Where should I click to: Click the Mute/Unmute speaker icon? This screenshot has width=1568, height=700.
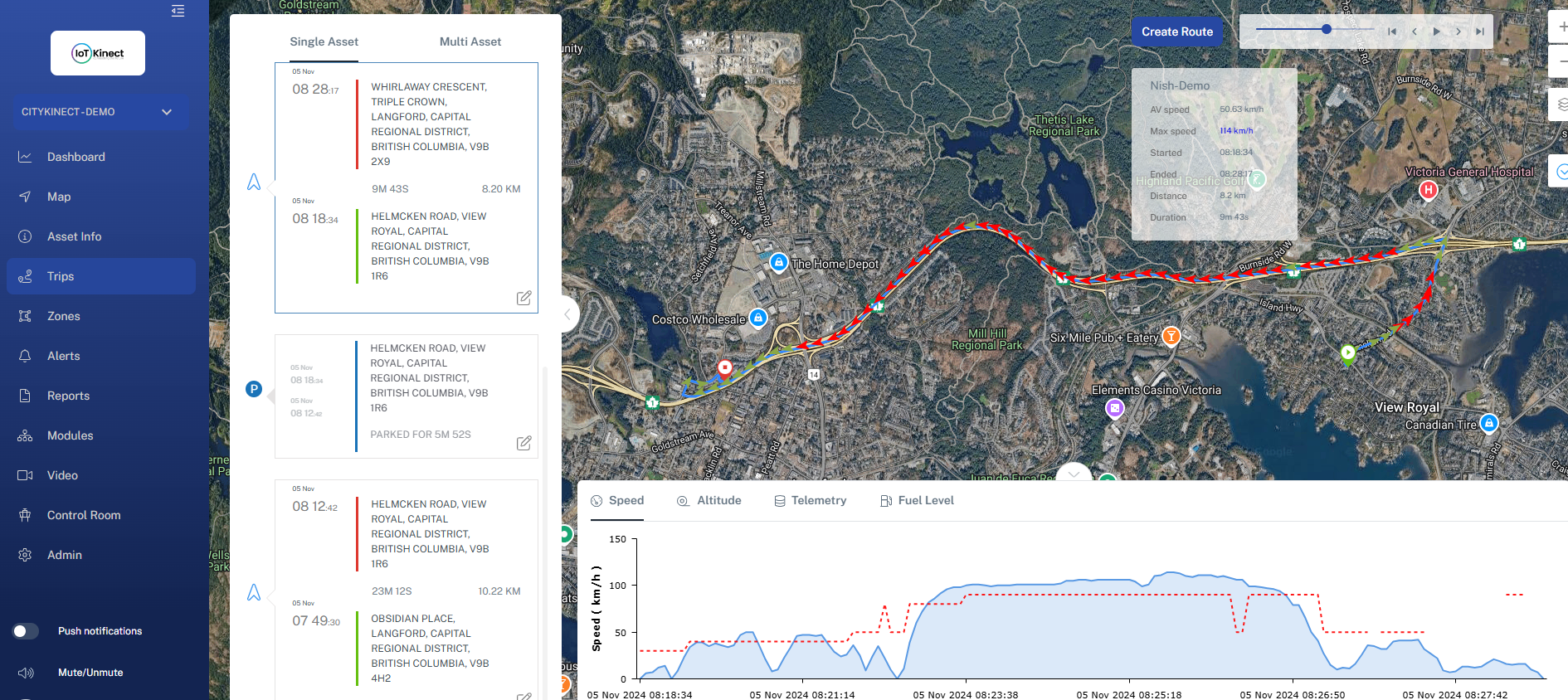(26, 673)
